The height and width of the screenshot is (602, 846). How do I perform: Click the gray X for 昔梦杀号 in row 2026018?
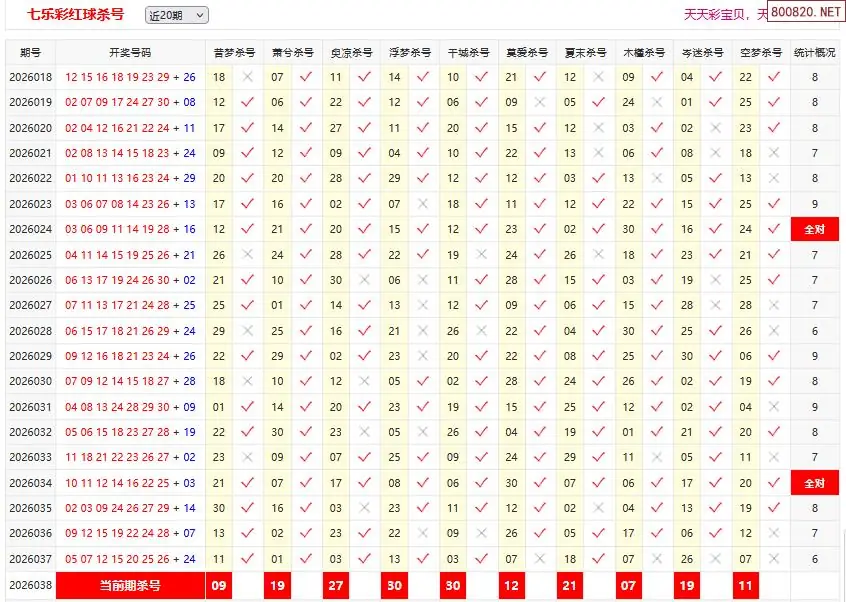(248, 77)
